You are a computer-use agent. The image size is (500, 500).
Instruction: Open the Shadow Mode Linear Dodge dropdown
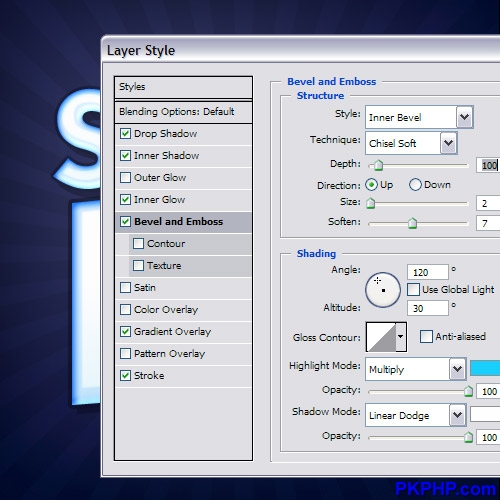[x=415, y=415]
